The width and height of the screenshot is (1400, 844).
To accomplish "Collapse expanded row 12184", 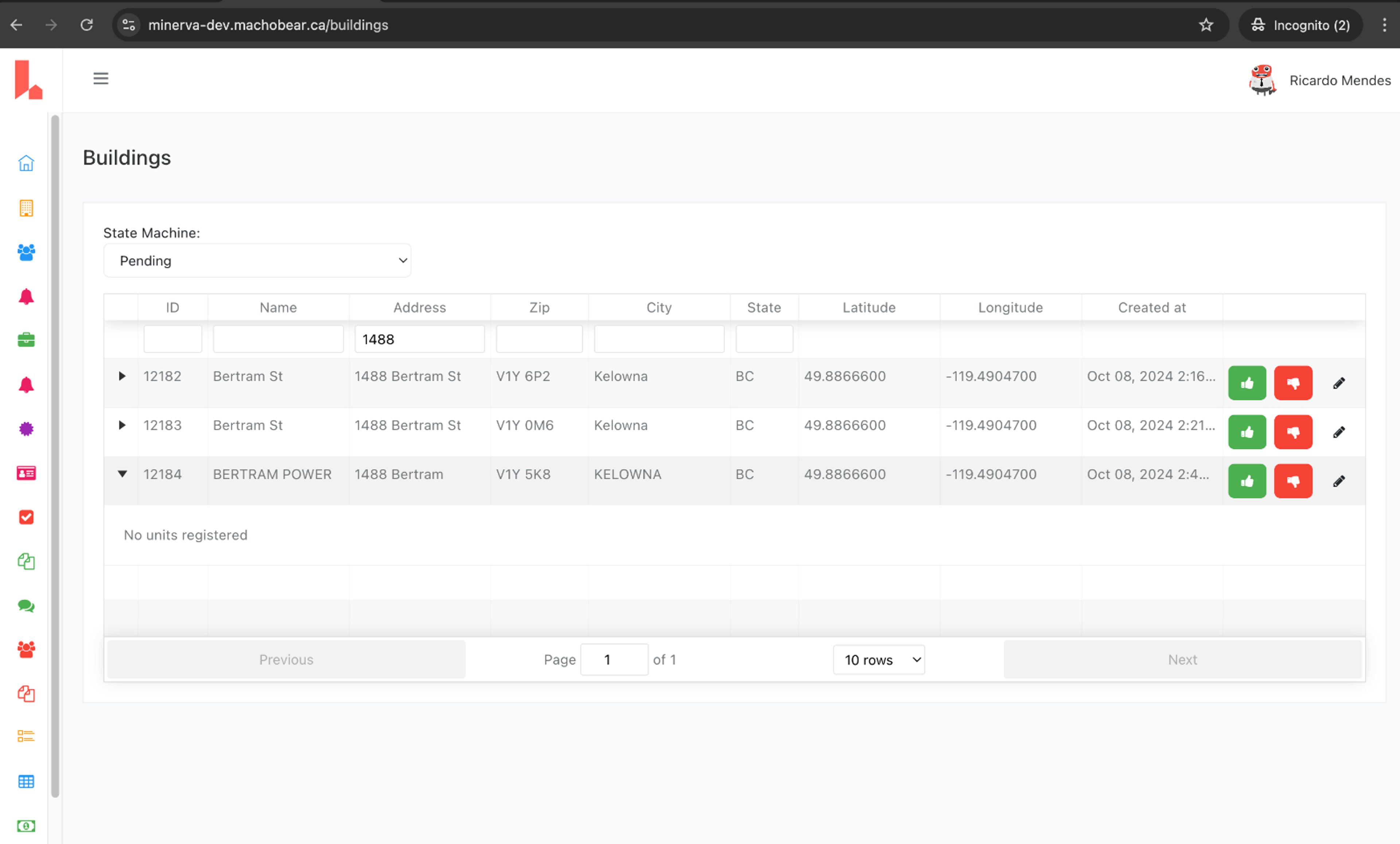I will 122,474.
